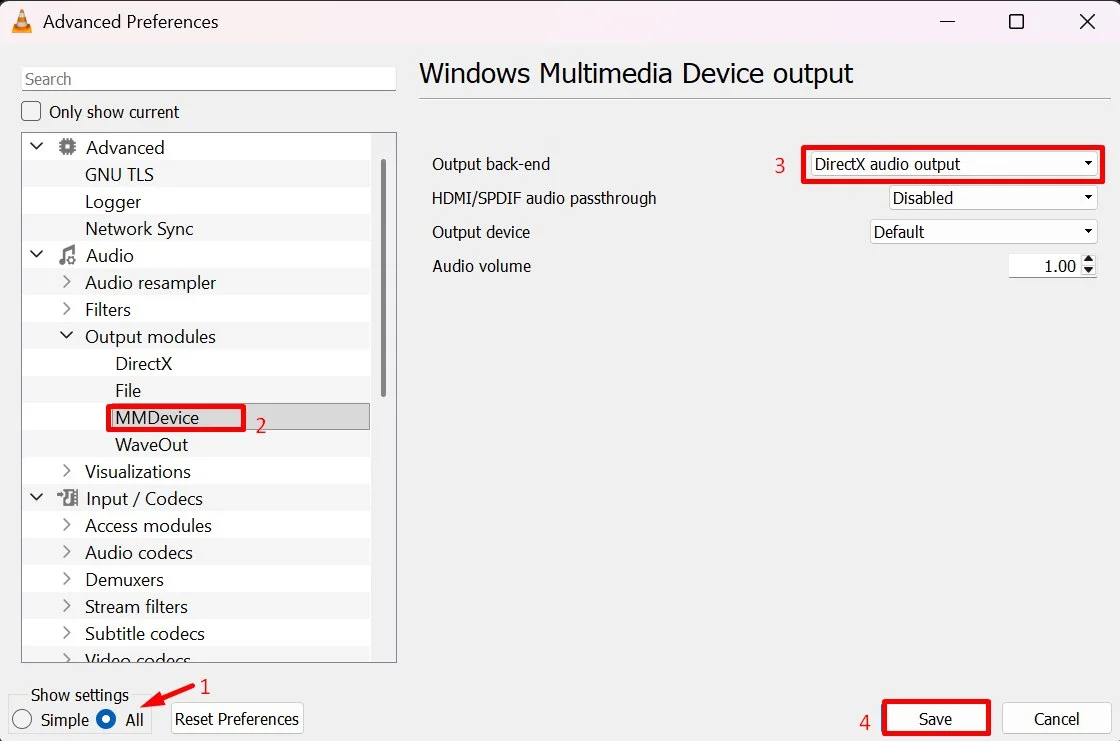Select the WaveOut output module
Screen dimensions: 1120x741
pyautogui.click(x=151, y=444)
